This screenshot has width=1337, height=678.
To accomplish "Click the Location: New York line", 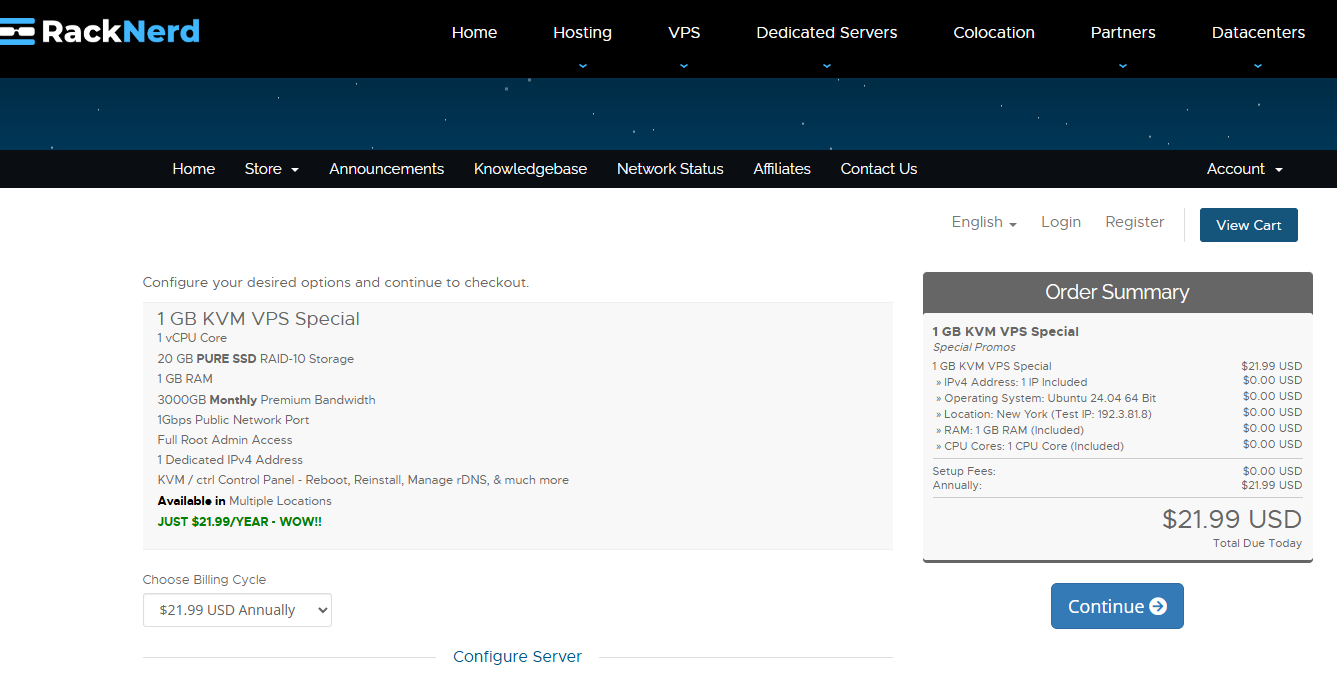I will pos(1043,414).
